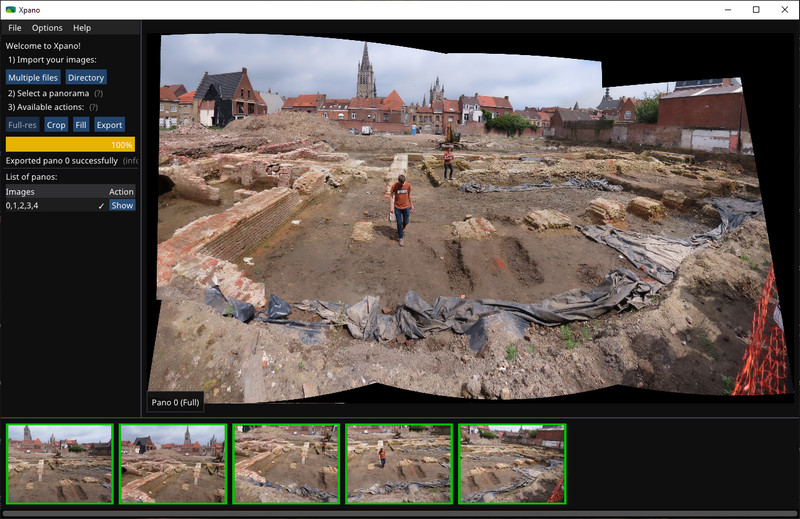The height and width of the screenshot is (519, 800).
Task: Click the 'Welcome to Xpano!' text
Action: tap(43, 46)
